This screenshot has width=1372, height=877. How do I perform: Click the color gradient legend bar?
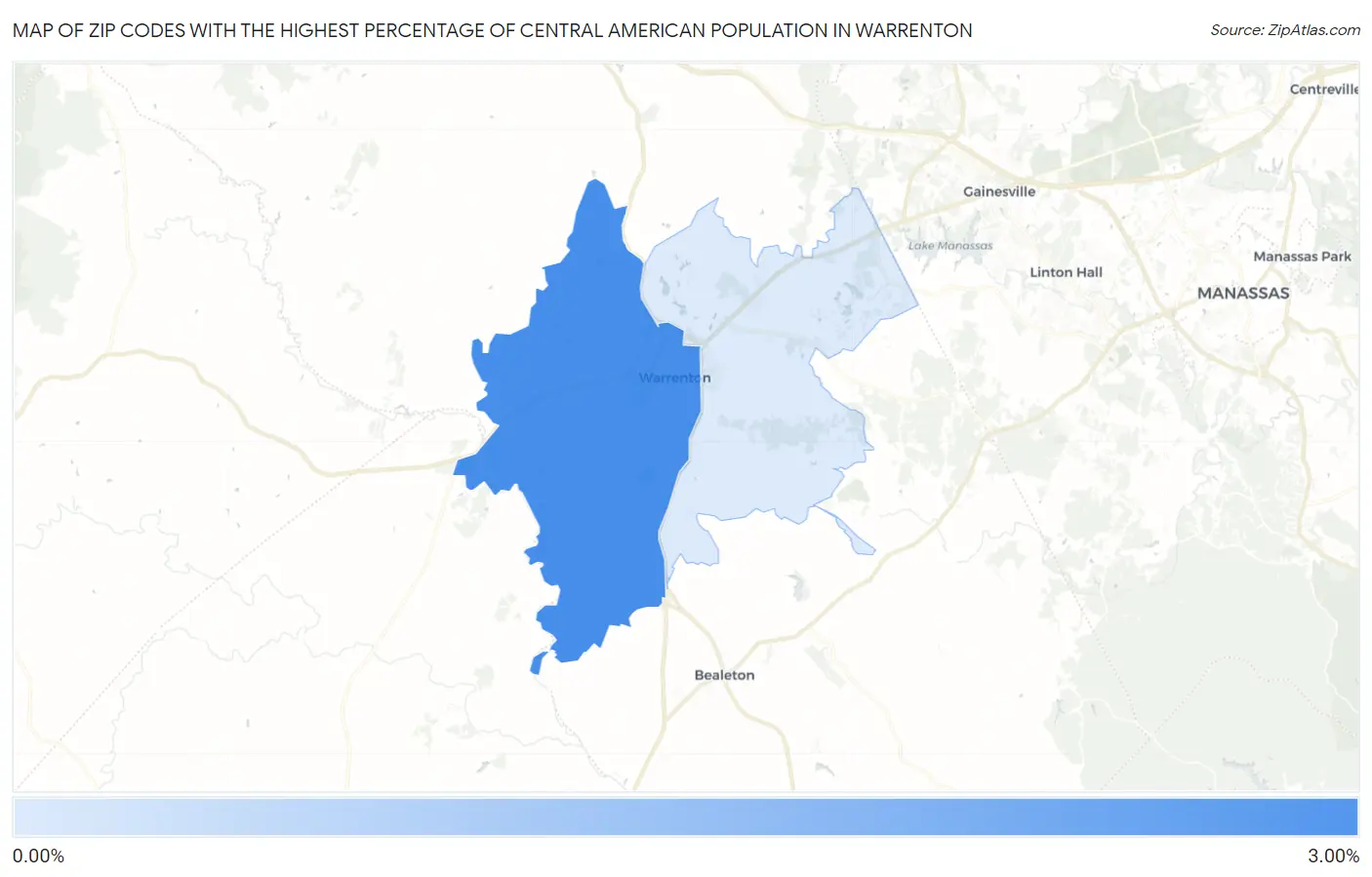(685, 817)
